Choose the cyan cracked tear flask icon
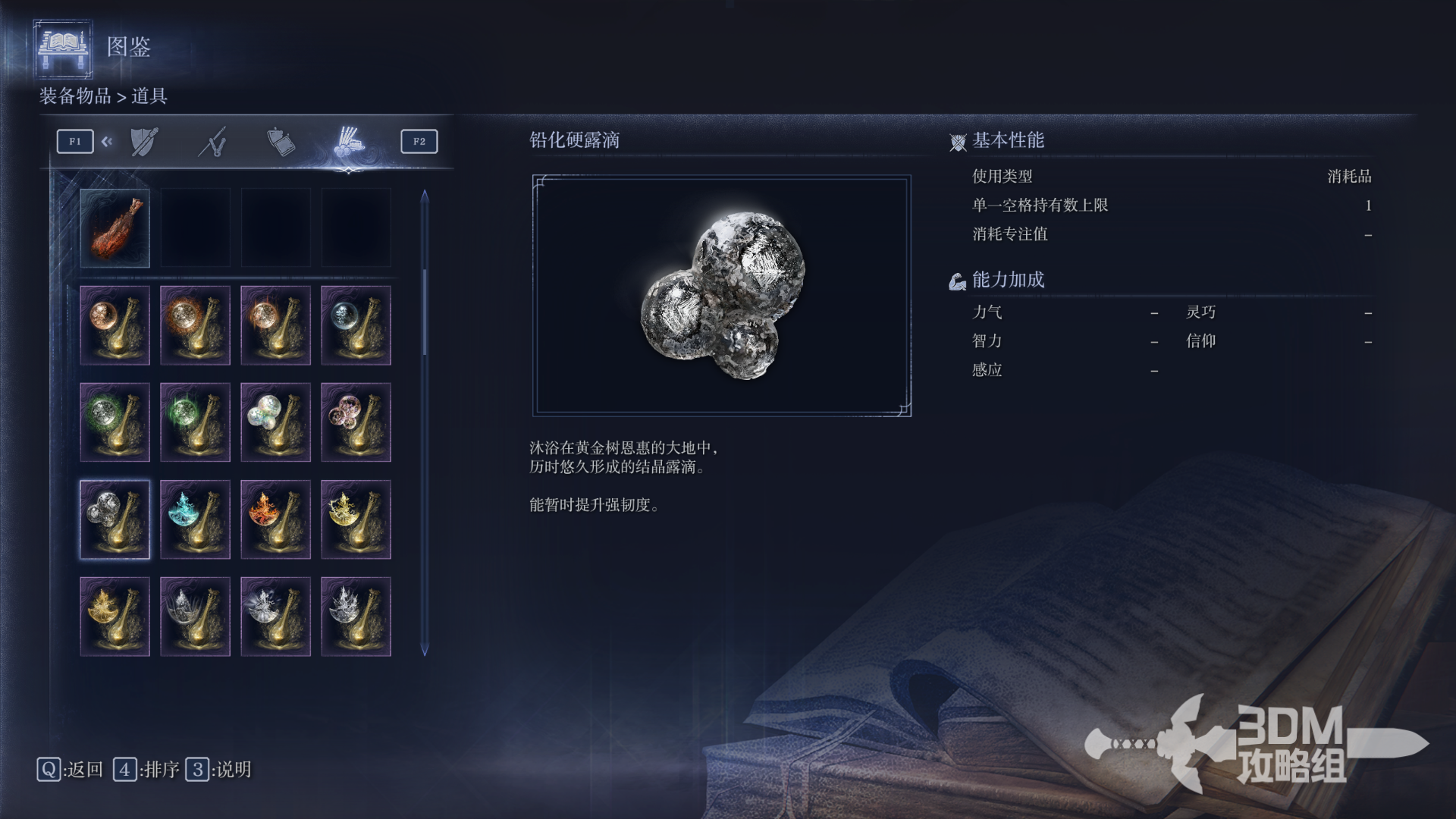The image size is (1456, 819). coord(195,519)
